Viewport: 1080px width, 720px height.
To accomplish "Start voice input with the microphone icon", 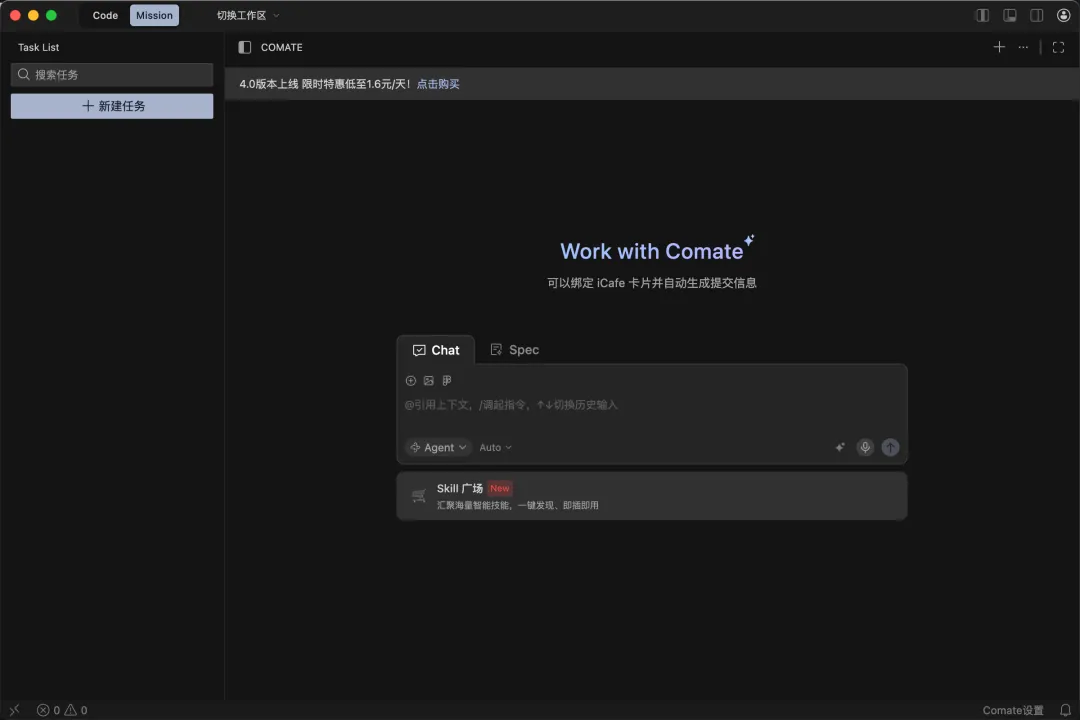I will [x=865, y=447].
